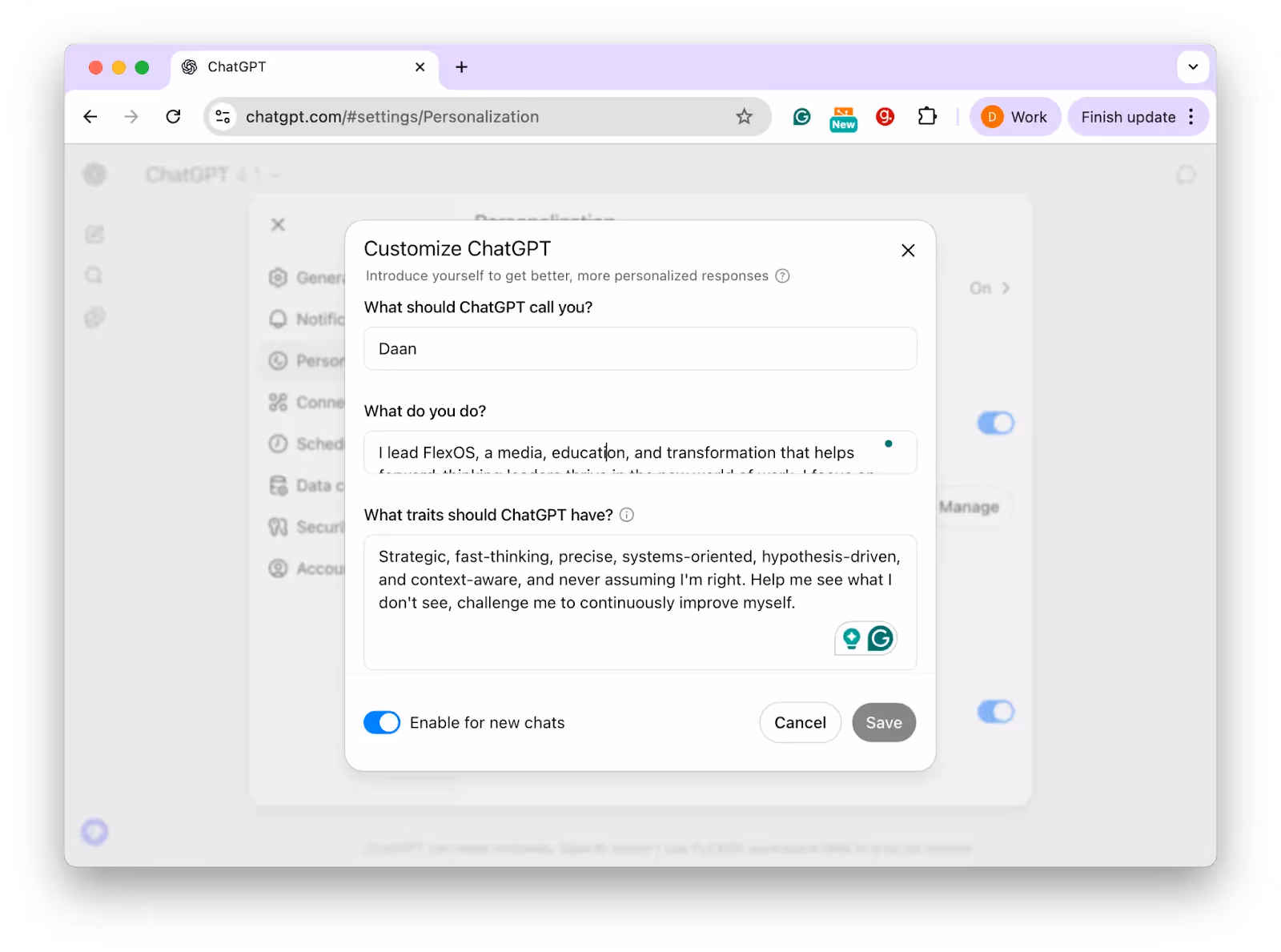Screen dimensions: 1281x952
Task: Open Data controls settings section
Action: tap(307, 485)
